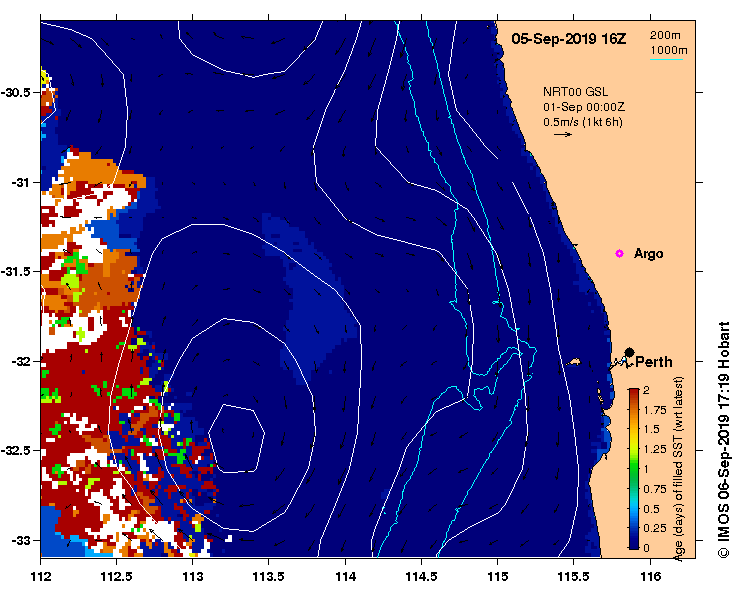Click the small hexagonal contour eddy center

coord(237,438)
